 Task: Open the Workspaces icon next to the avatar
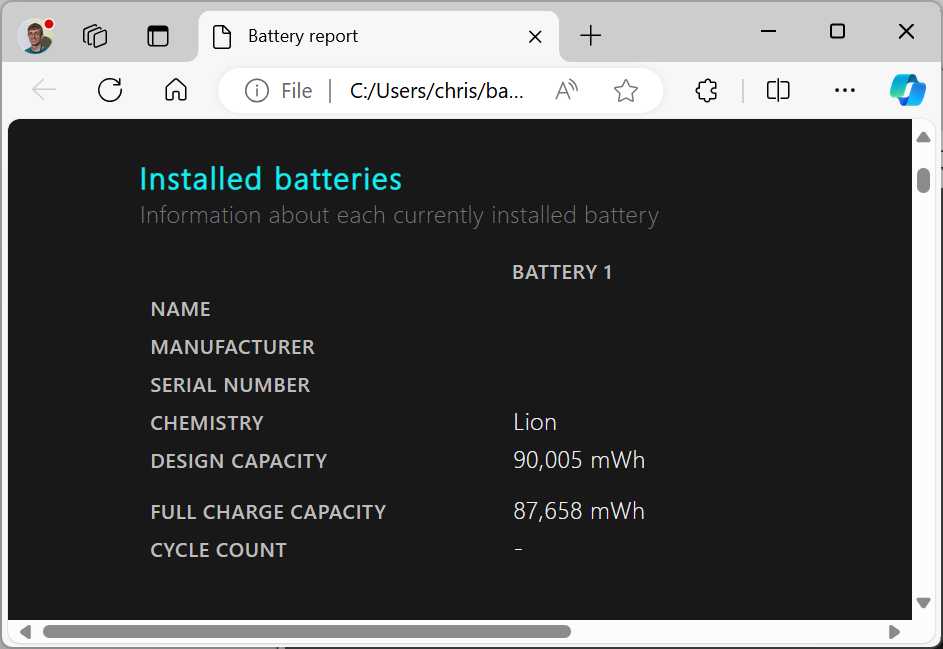pos(95,36)
